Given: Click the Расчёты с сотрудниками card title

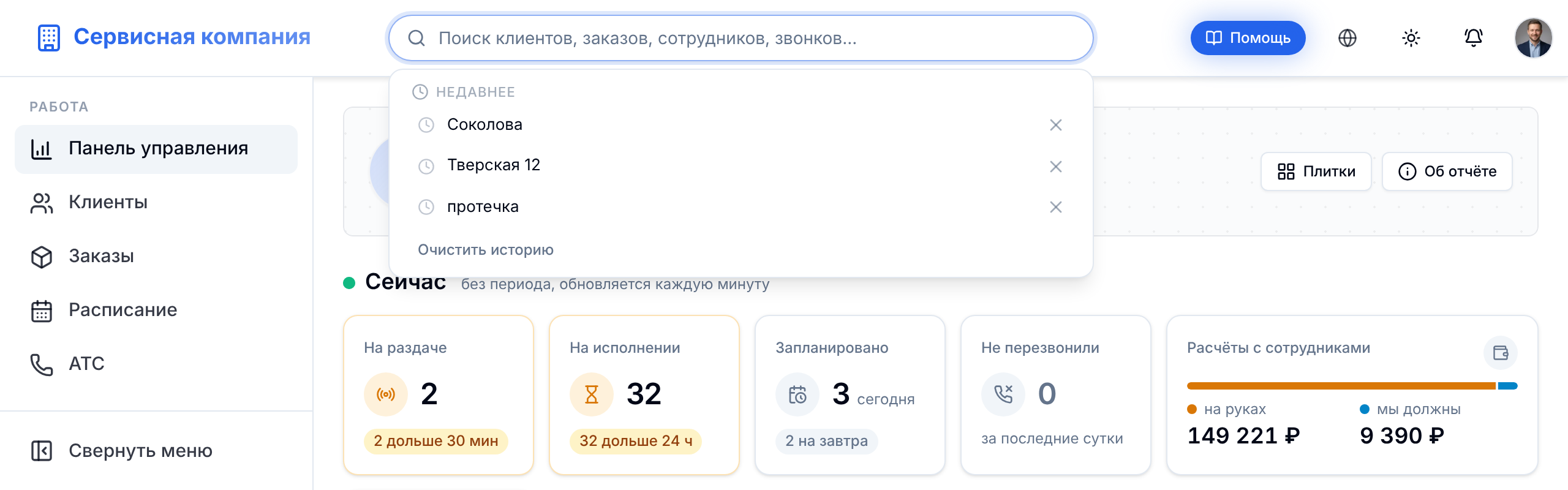Looking at the screenshot, I should pyautogui.click(x=1278, y=348).
